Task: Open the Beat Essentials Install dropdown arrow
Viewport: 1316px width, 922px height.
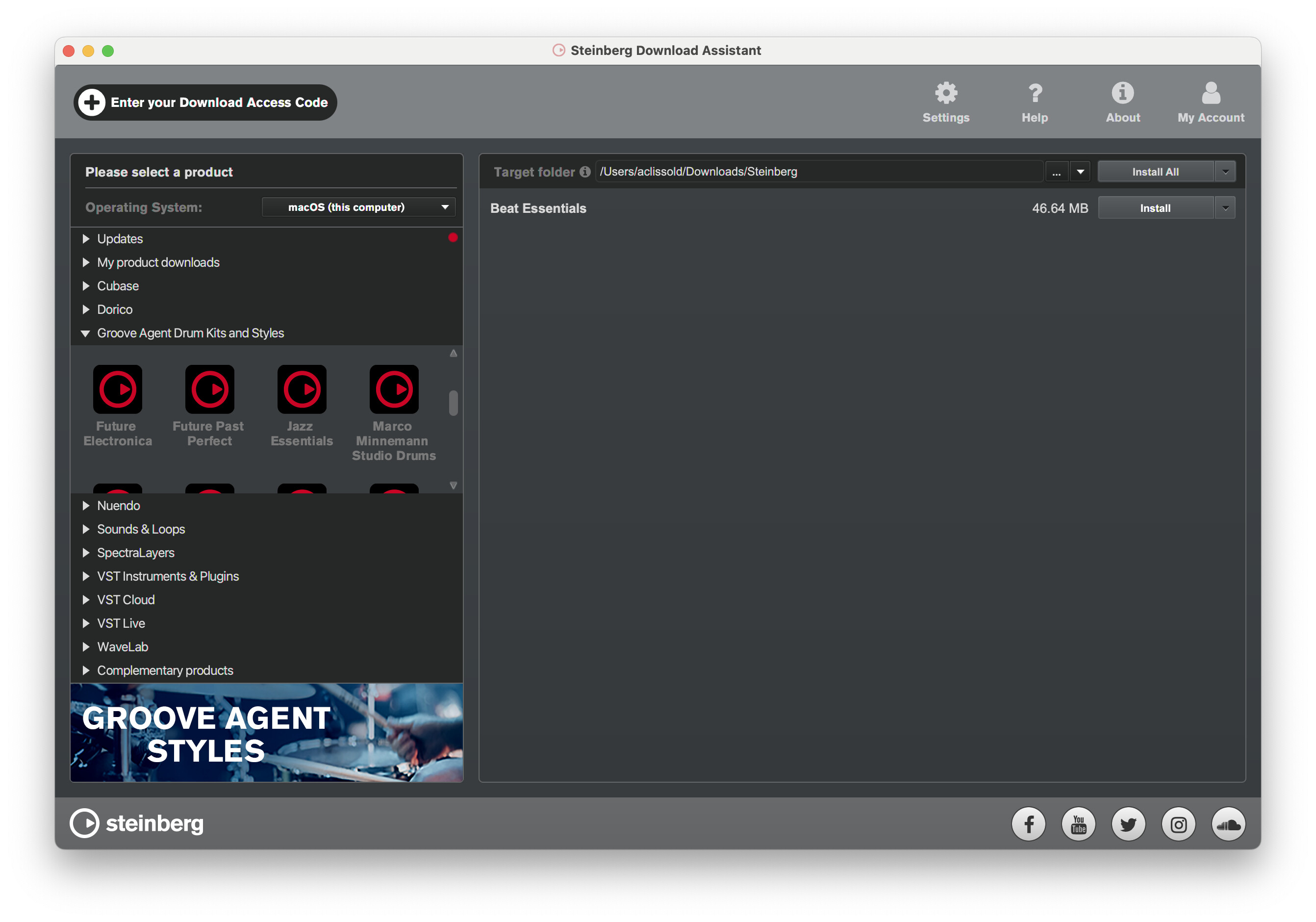Action: (1225, 208)
